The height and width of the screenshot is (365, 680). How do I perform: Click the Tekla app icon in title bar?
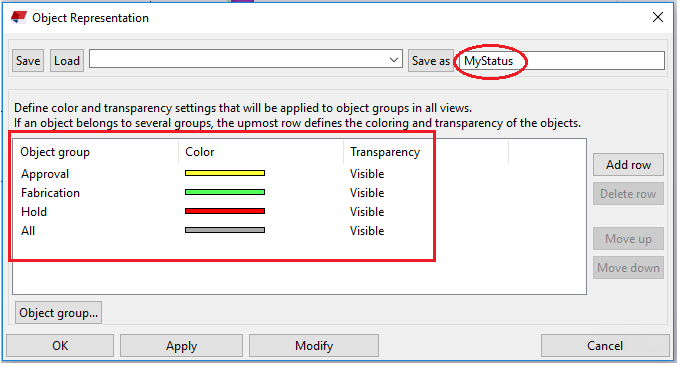click(19, 17)
